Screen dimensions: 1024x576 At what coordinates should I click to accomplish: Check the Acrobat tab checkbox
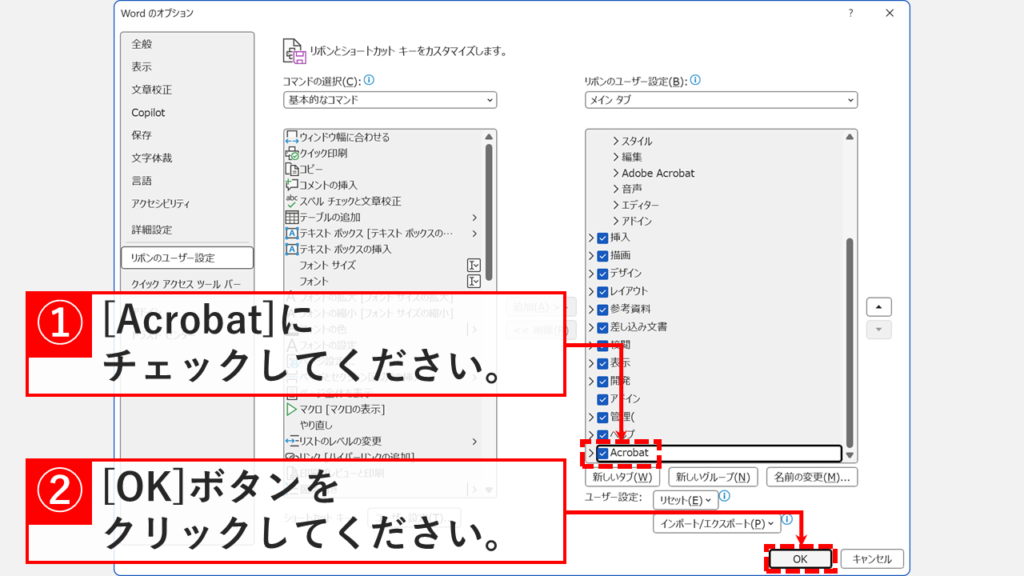(603, 453)
